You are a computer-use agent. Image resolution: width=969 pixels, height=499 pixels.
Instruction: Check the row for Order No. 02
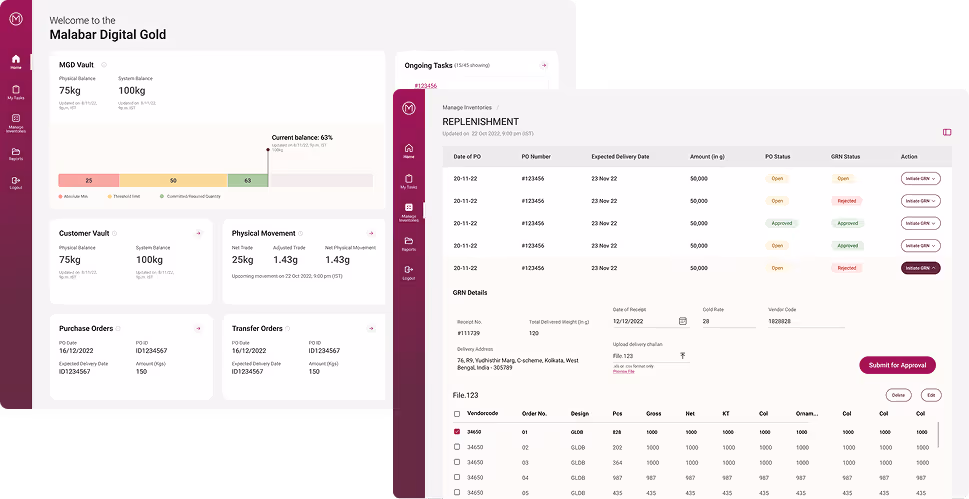pos(457,446)
